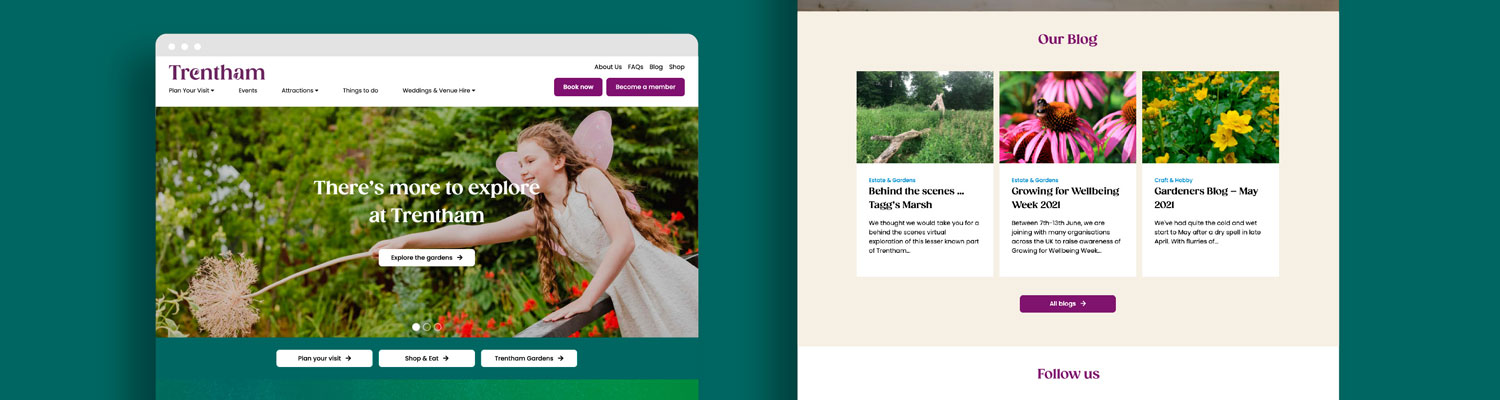This screenshot has width=1500, height=400.
Task: Click the Explore the gardens button
Action: click(426, 258)
